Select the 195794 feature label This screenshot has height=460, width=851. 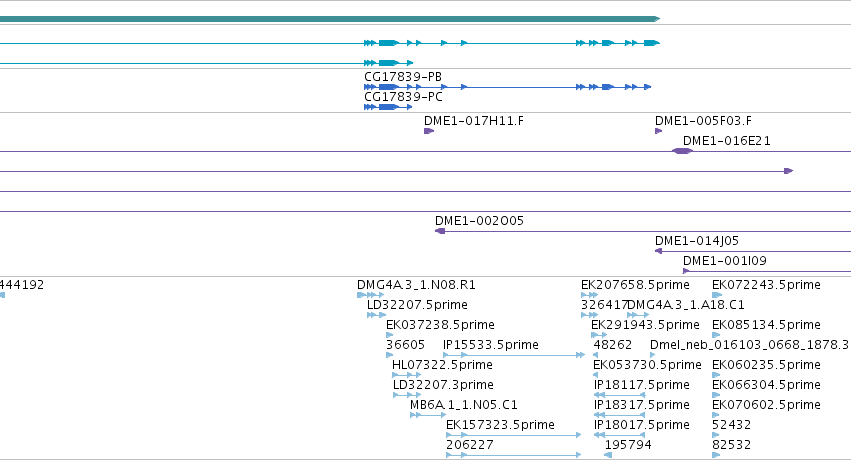click(x=628, y=445)
